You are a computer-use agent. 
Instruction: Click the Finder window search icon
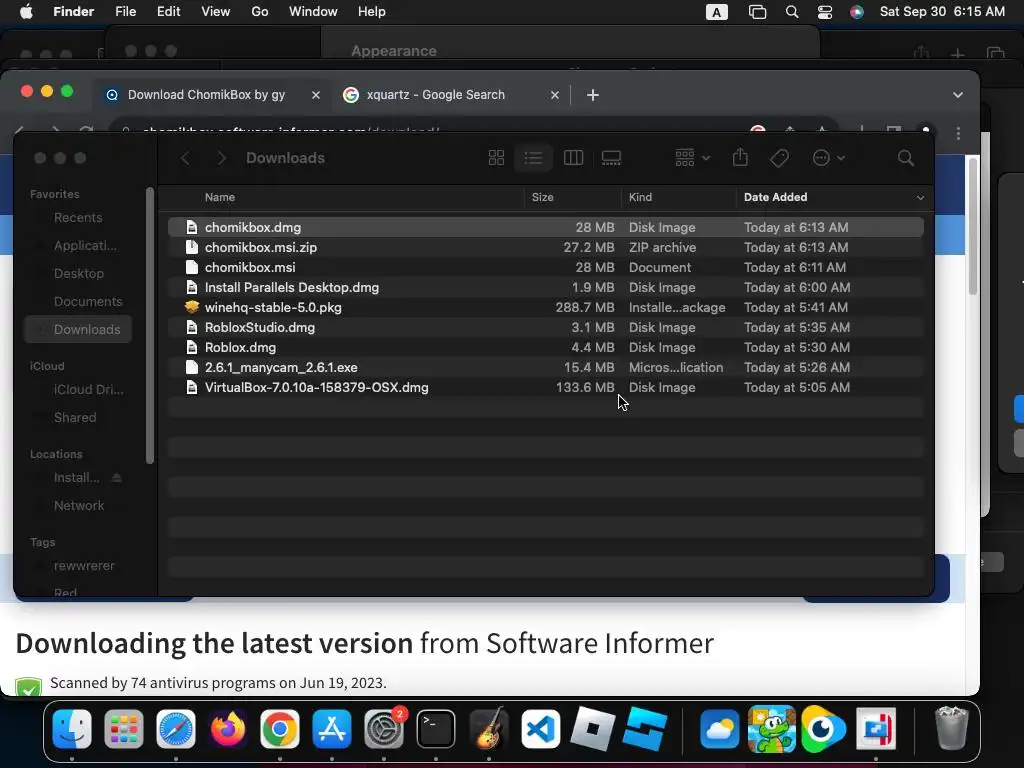(906, 158)
